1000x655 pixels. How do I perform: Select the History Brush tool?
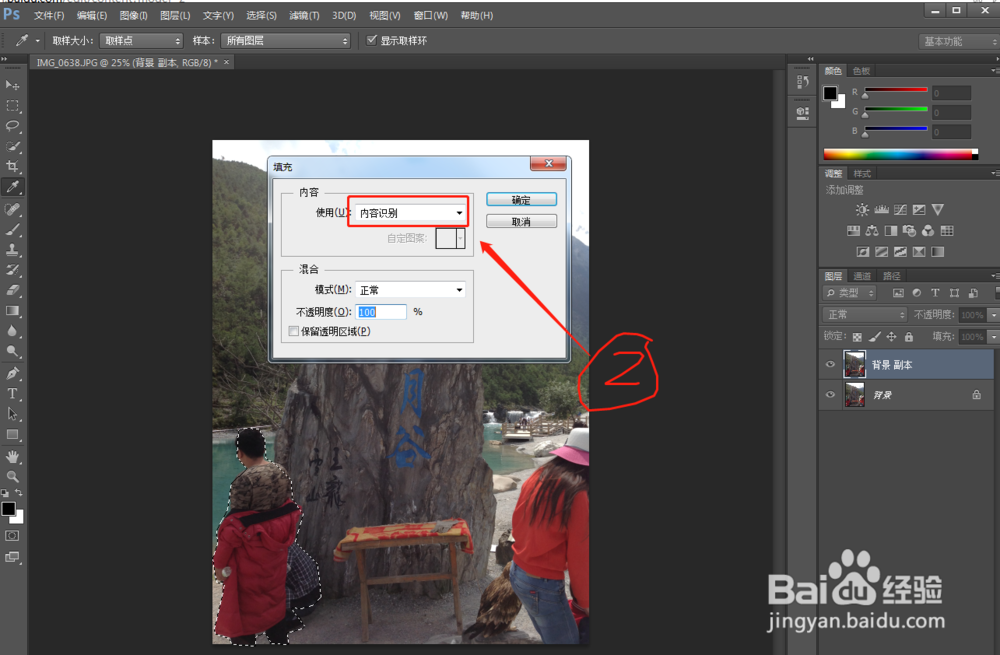click(x=12, y=270)
